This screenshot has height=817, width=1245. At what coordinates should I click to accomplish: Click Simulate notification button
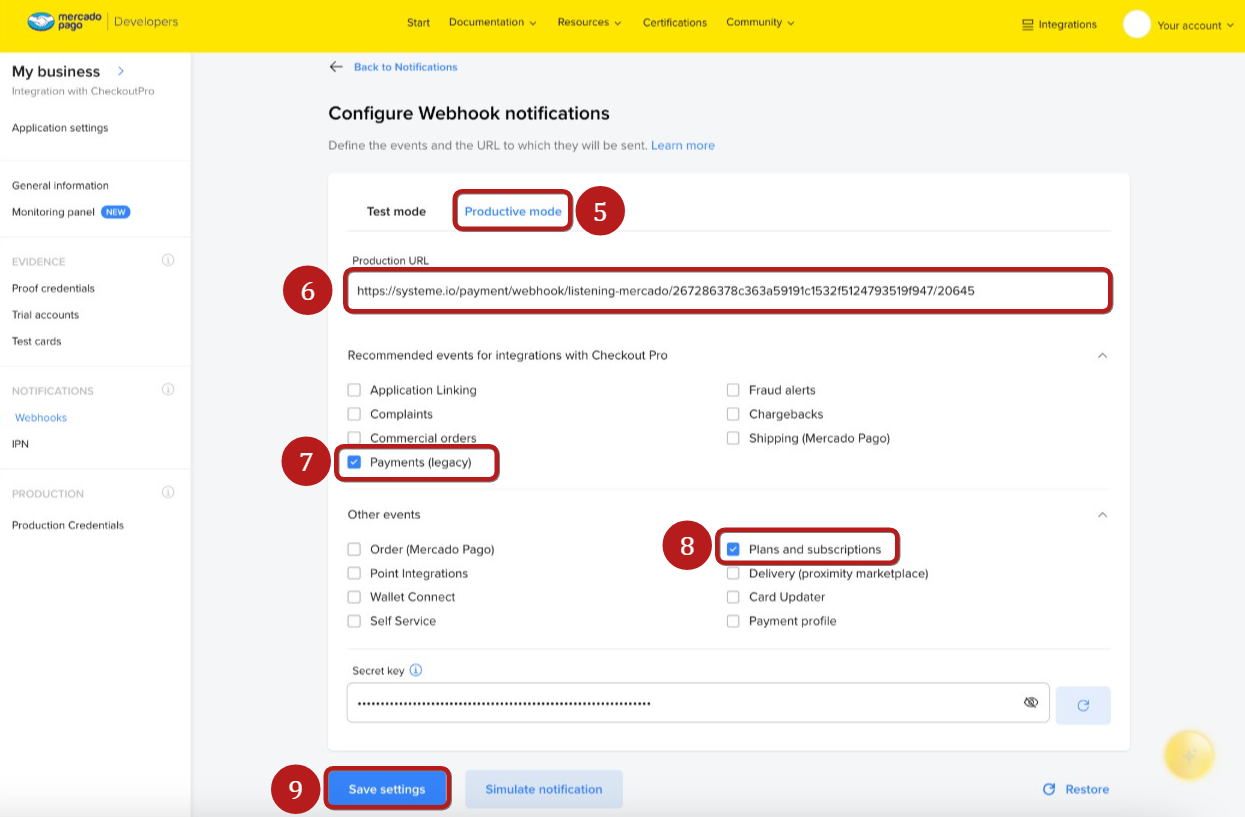coord(544,789)
